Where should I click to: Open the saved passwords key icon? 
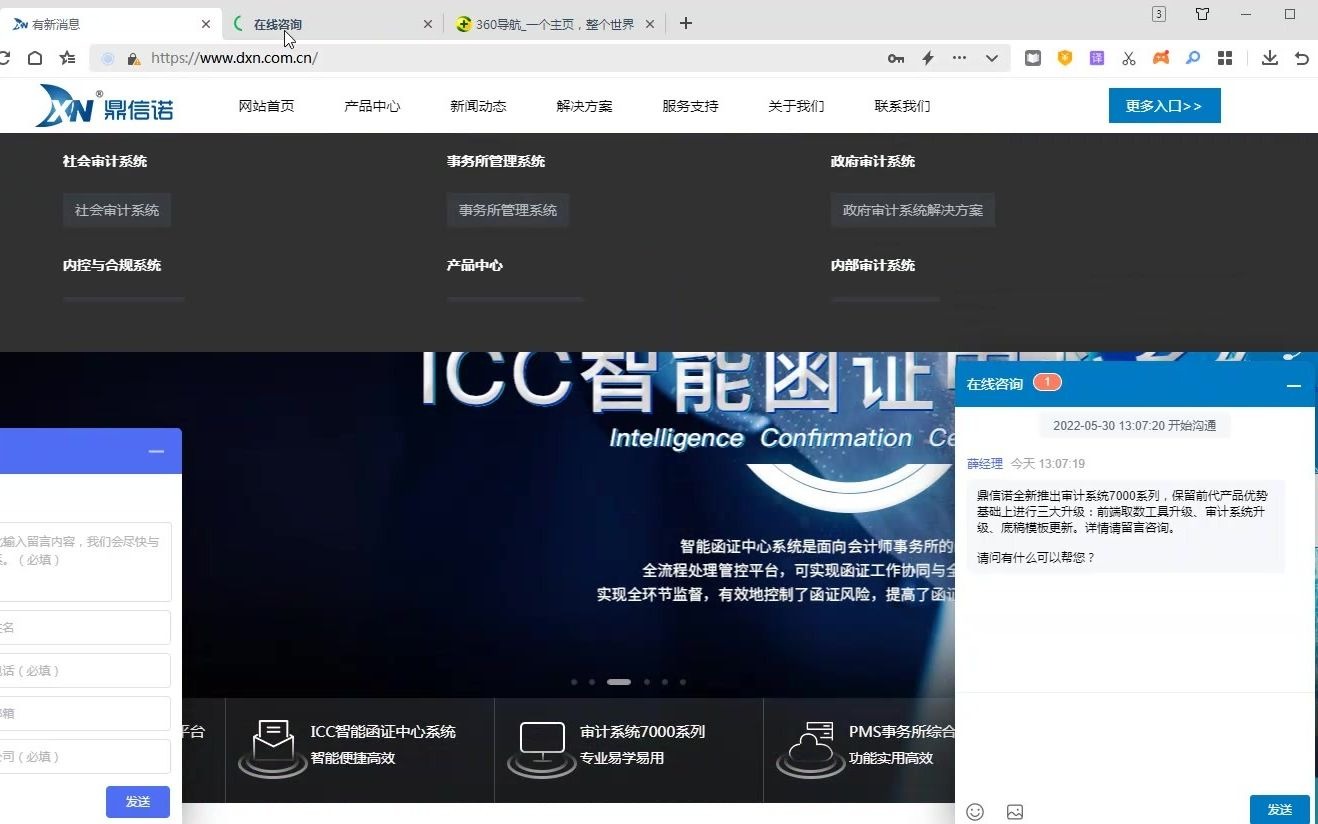[896, 58]
